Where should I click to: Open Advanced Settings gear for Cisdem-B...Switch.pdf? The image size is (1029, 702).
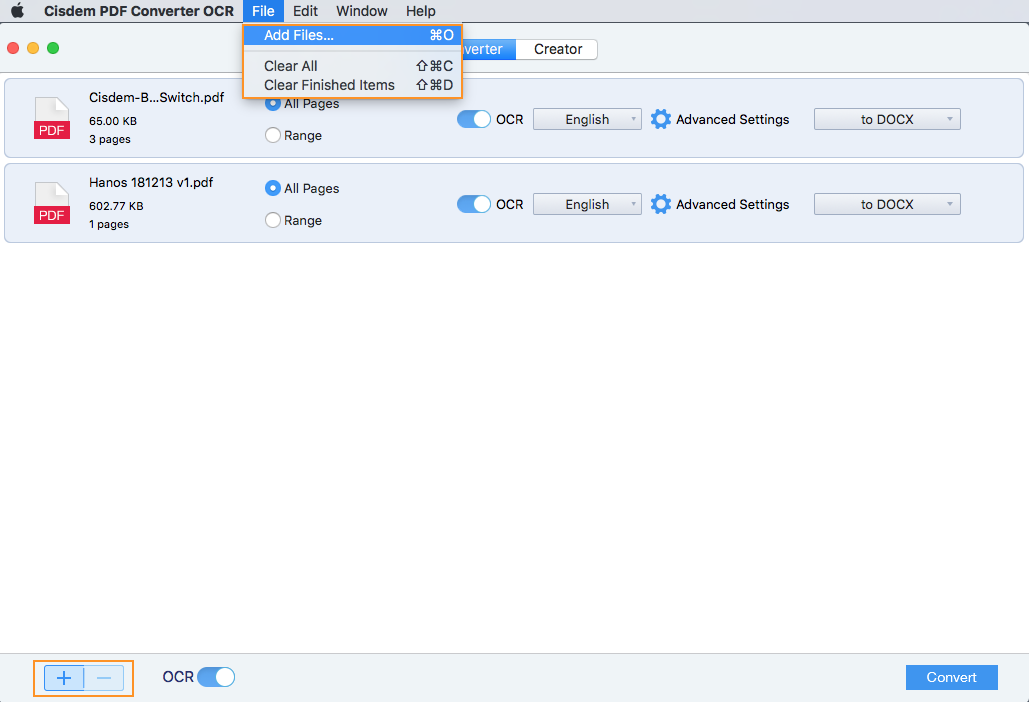tap(661, 119)
